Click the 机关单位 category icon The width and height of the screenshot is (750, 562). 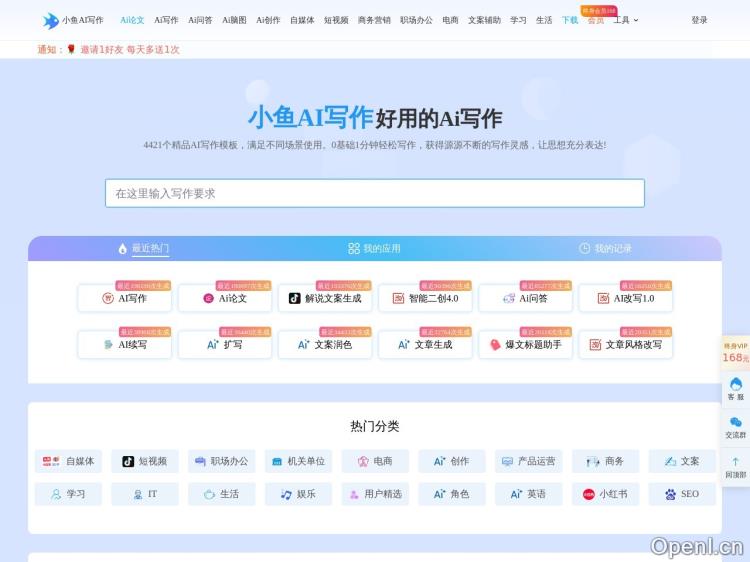coord(277,462)
